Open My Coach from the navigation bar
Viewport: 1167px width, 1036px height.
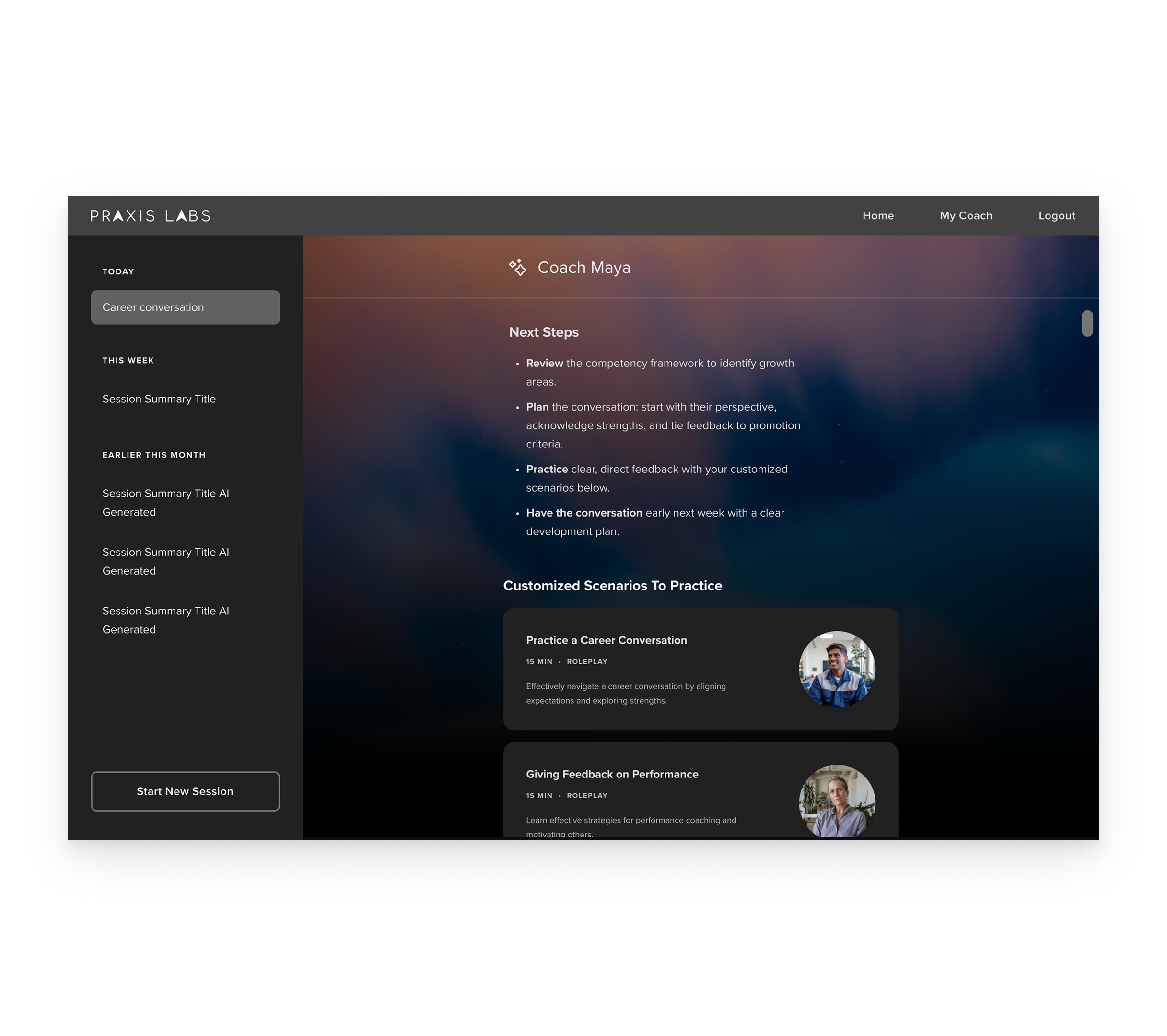pyautogui.click(x=966, y=216)
